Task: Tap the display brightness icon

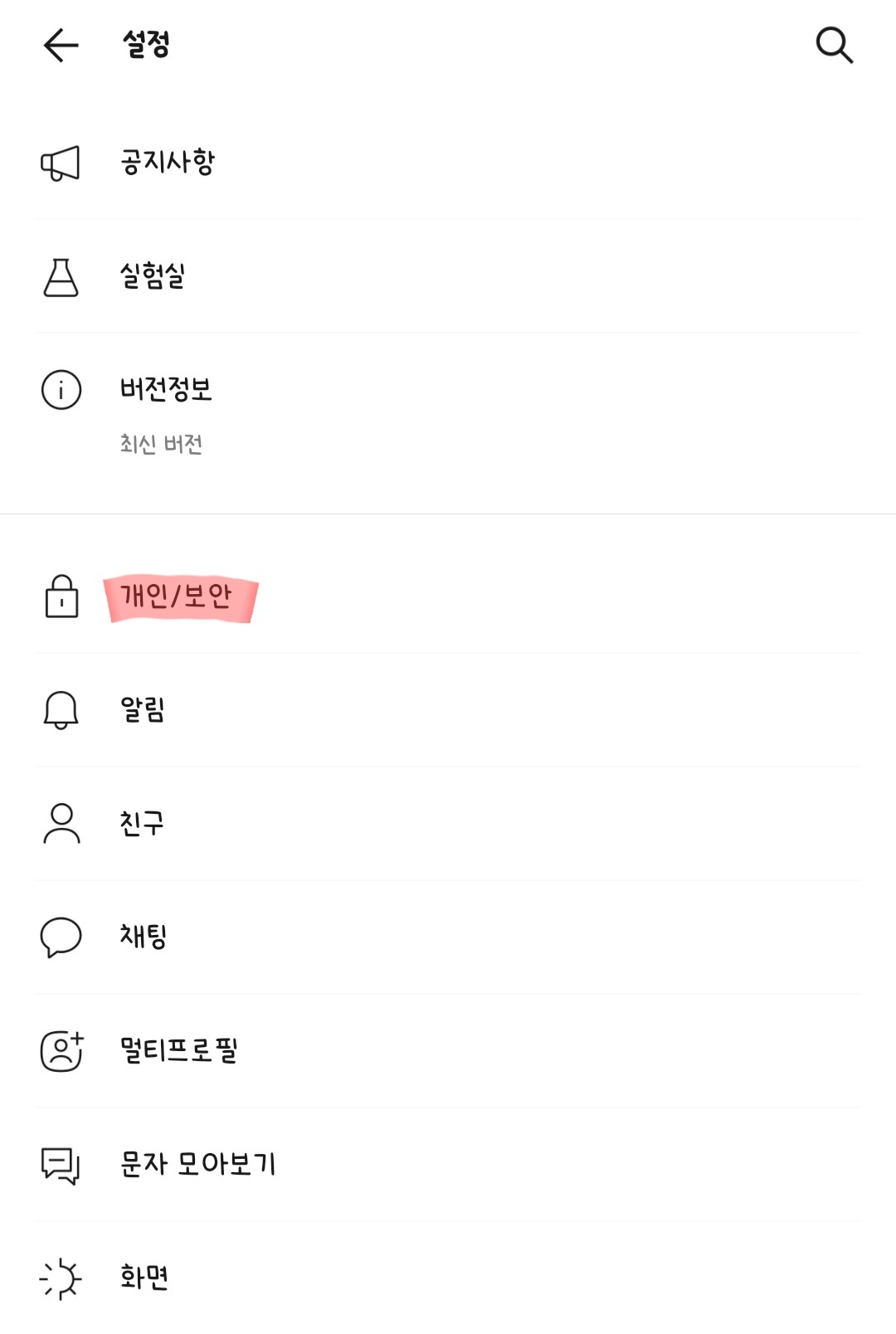Action: tap(61, 1278)
